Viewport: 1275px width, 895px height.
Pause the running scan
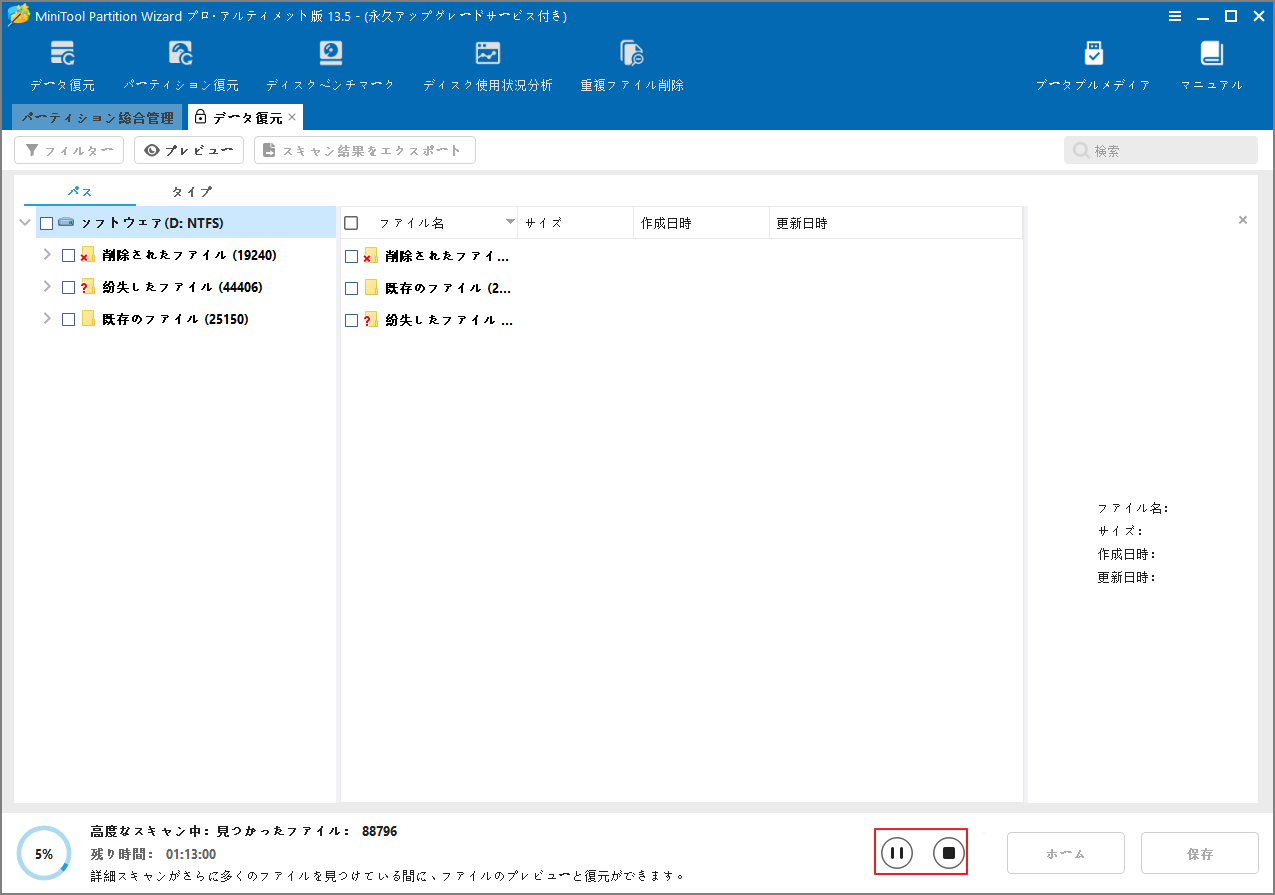coord(896,852)
